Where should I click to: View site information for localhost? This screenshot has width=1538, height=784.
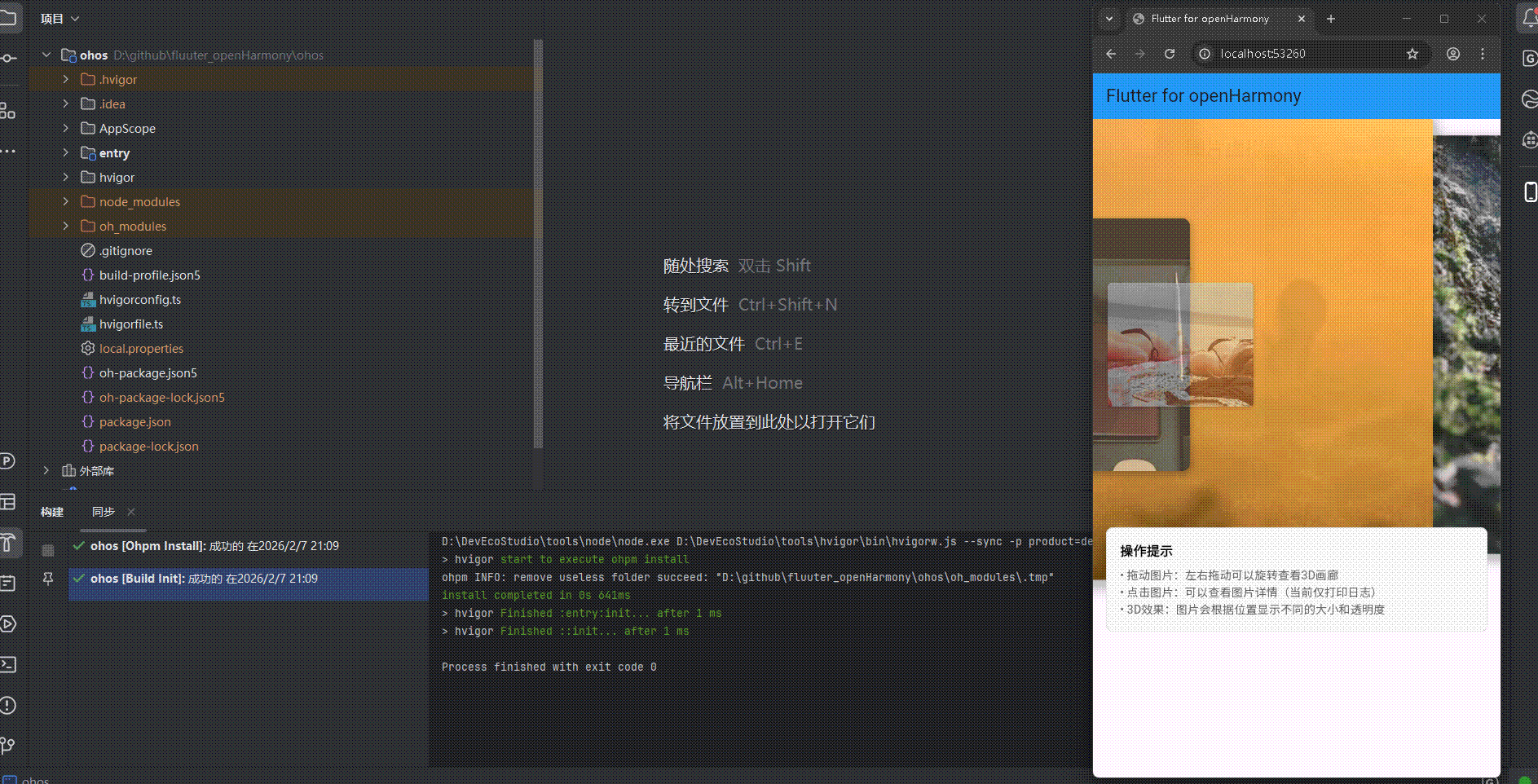[x=1205, y=54]
